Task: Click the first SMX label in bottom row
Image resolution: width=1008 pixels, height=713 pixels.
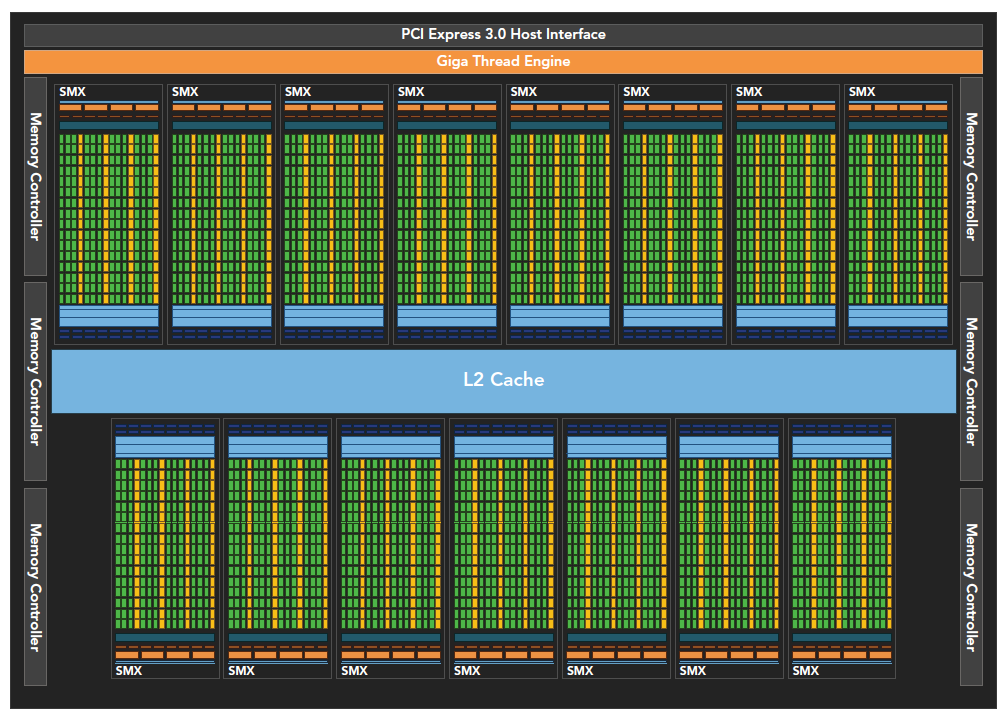Action: click(128, 670)
